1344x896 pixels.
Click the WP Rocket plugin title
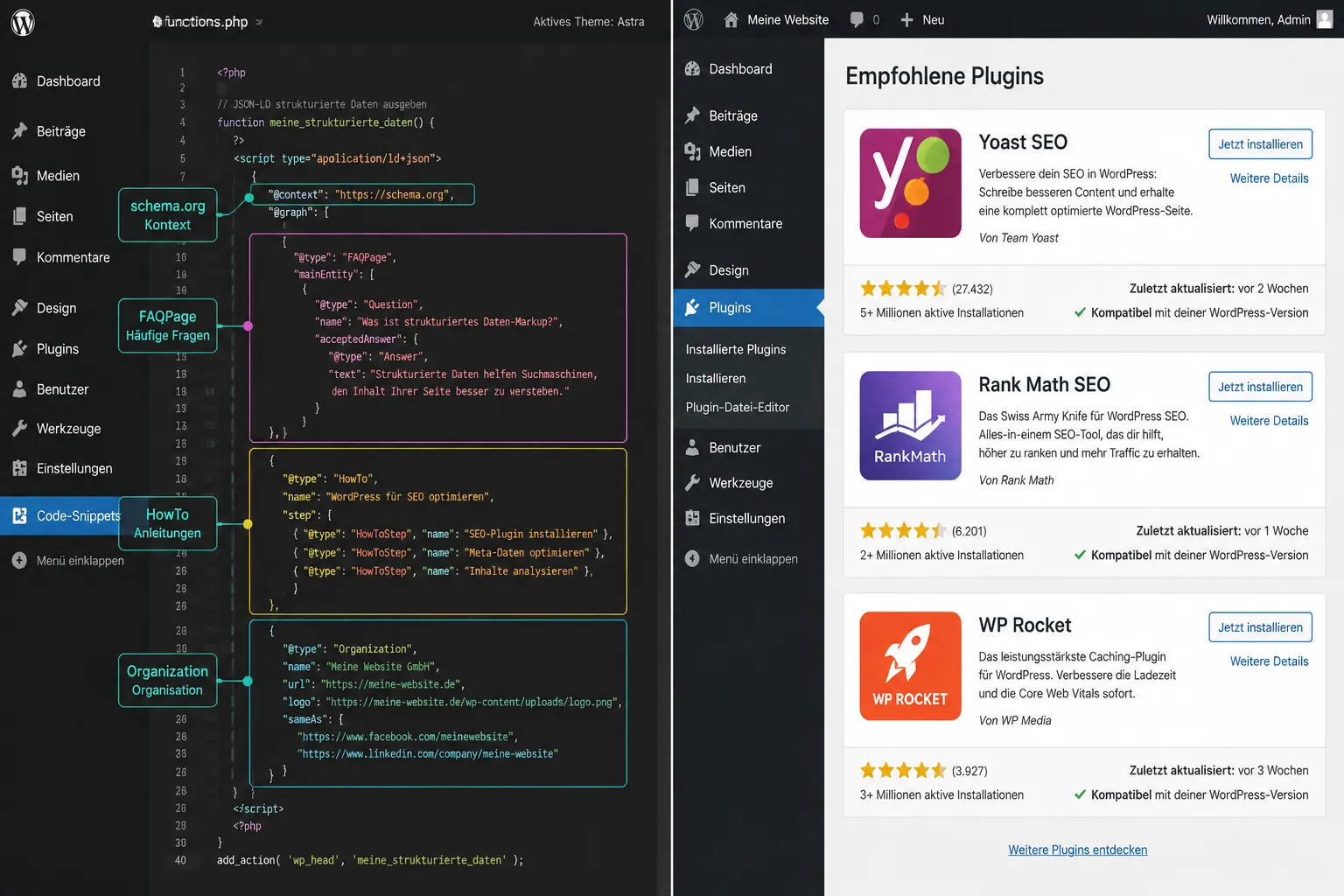point(1025,625)
